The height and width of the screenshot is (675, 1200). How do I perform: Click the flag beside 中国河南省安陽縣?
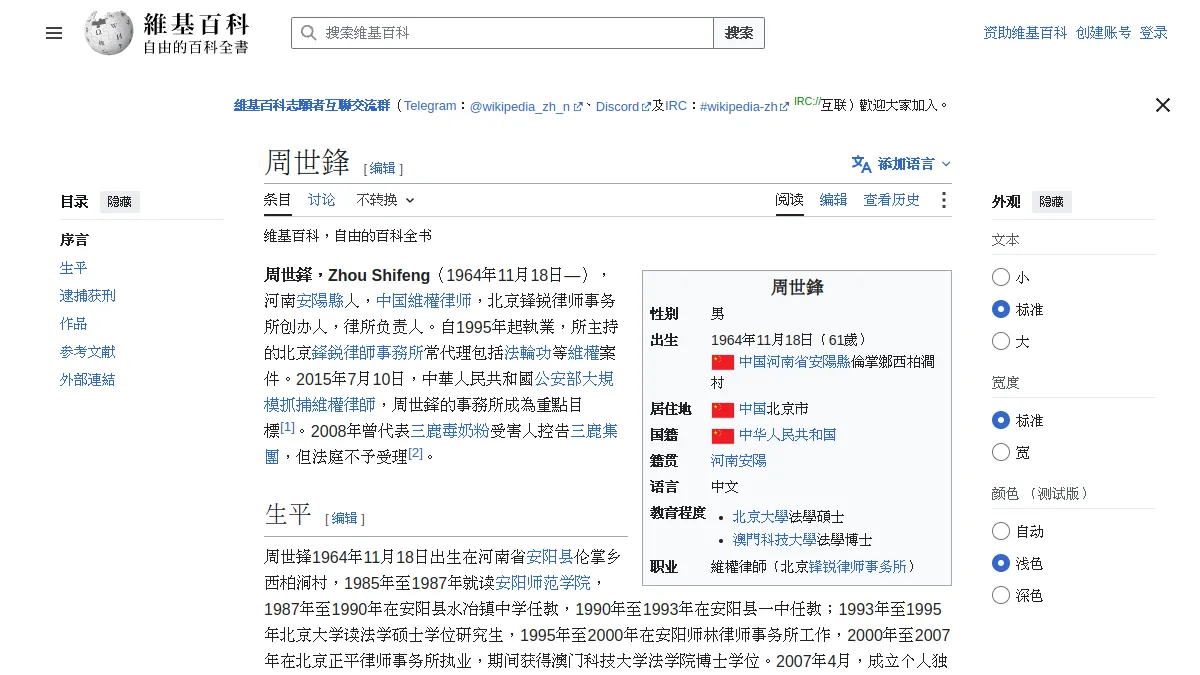click(722, 362)
